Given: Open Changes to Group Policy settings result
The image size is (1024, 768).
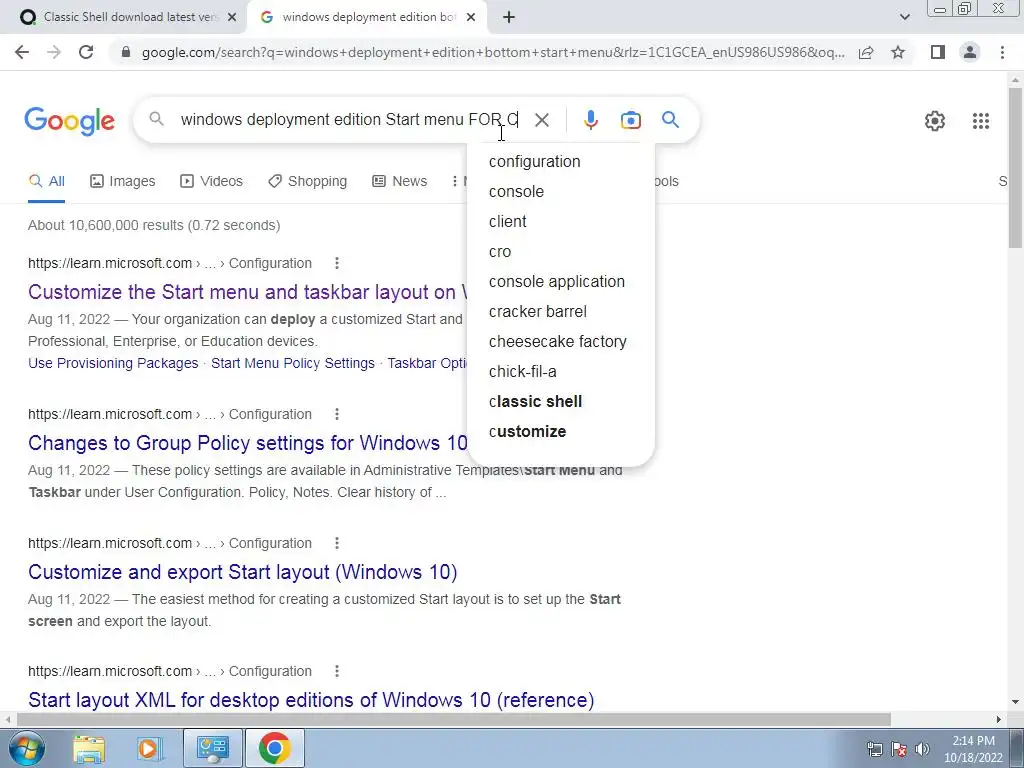Looking at the screenshot, I should (248, 443).
